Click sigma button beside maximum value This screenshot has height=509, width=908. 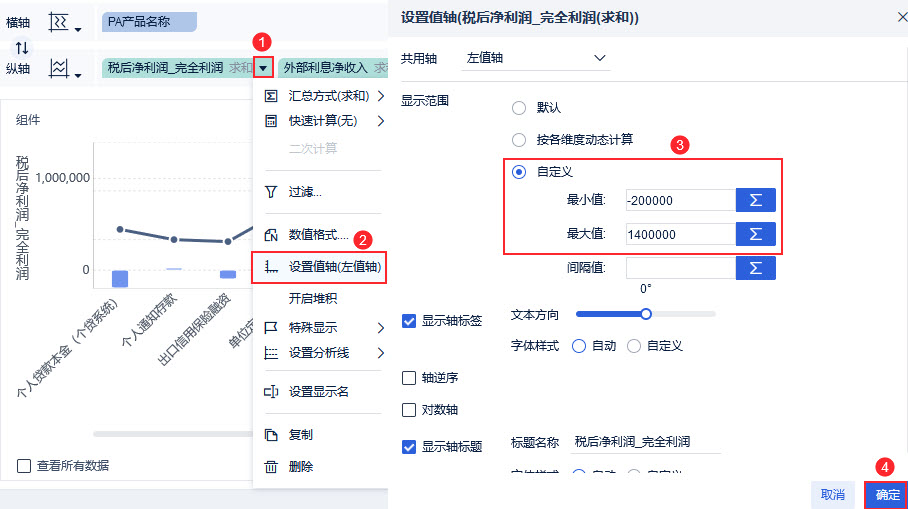coord(755,234)
